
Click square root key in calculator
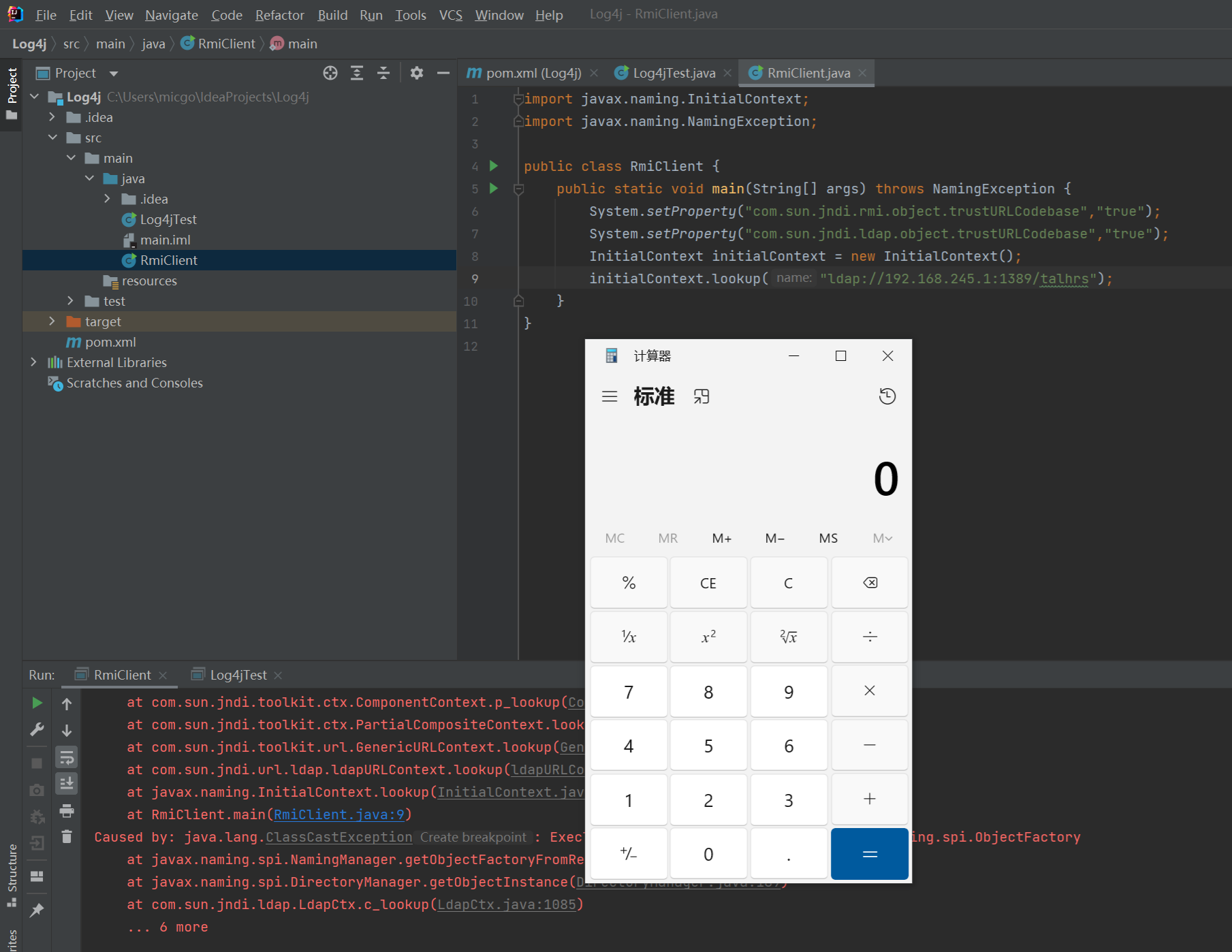point(789,637)
